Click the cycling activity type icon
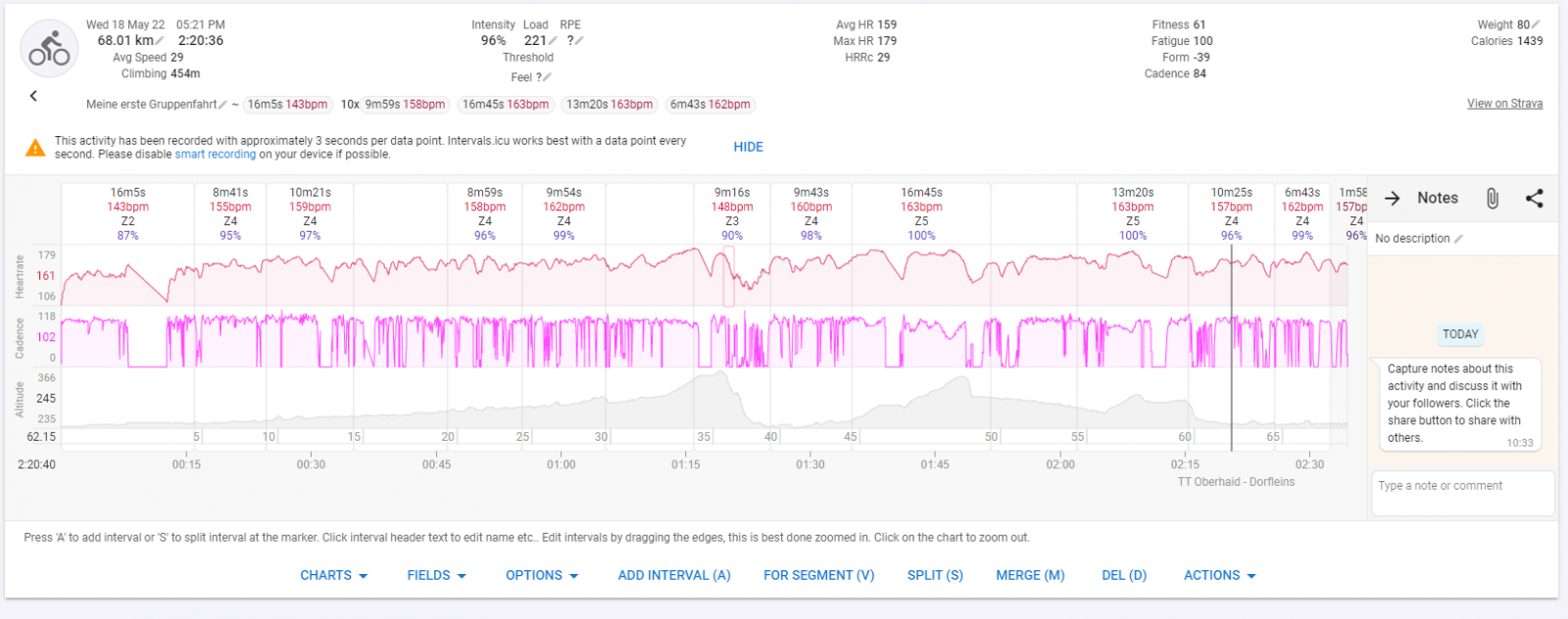This screenshot has width=1568, height=619. tap(49, 49)
